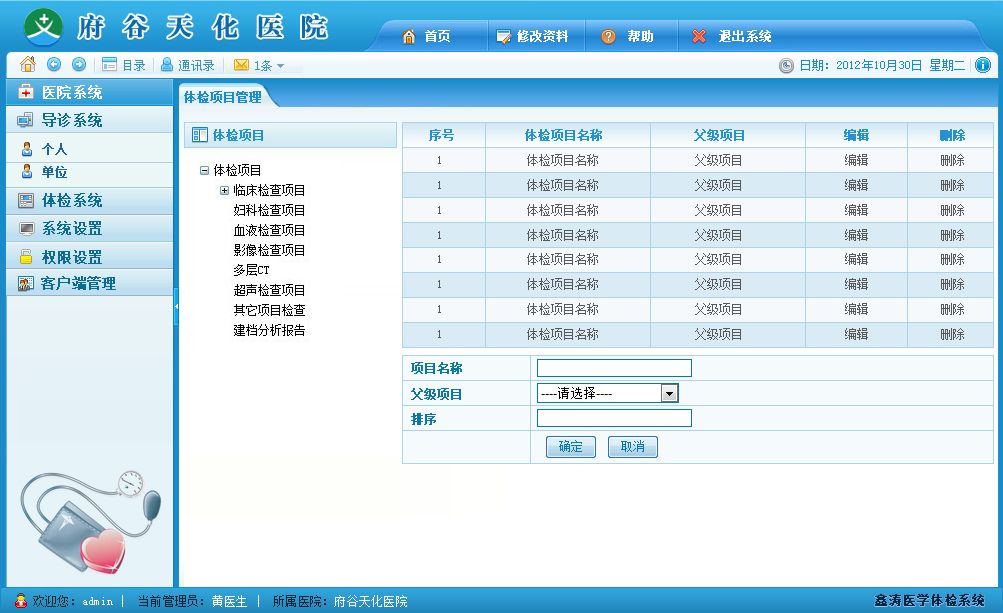
Task: Open 体检系统 in the sidebar
Action: [90, 200]
